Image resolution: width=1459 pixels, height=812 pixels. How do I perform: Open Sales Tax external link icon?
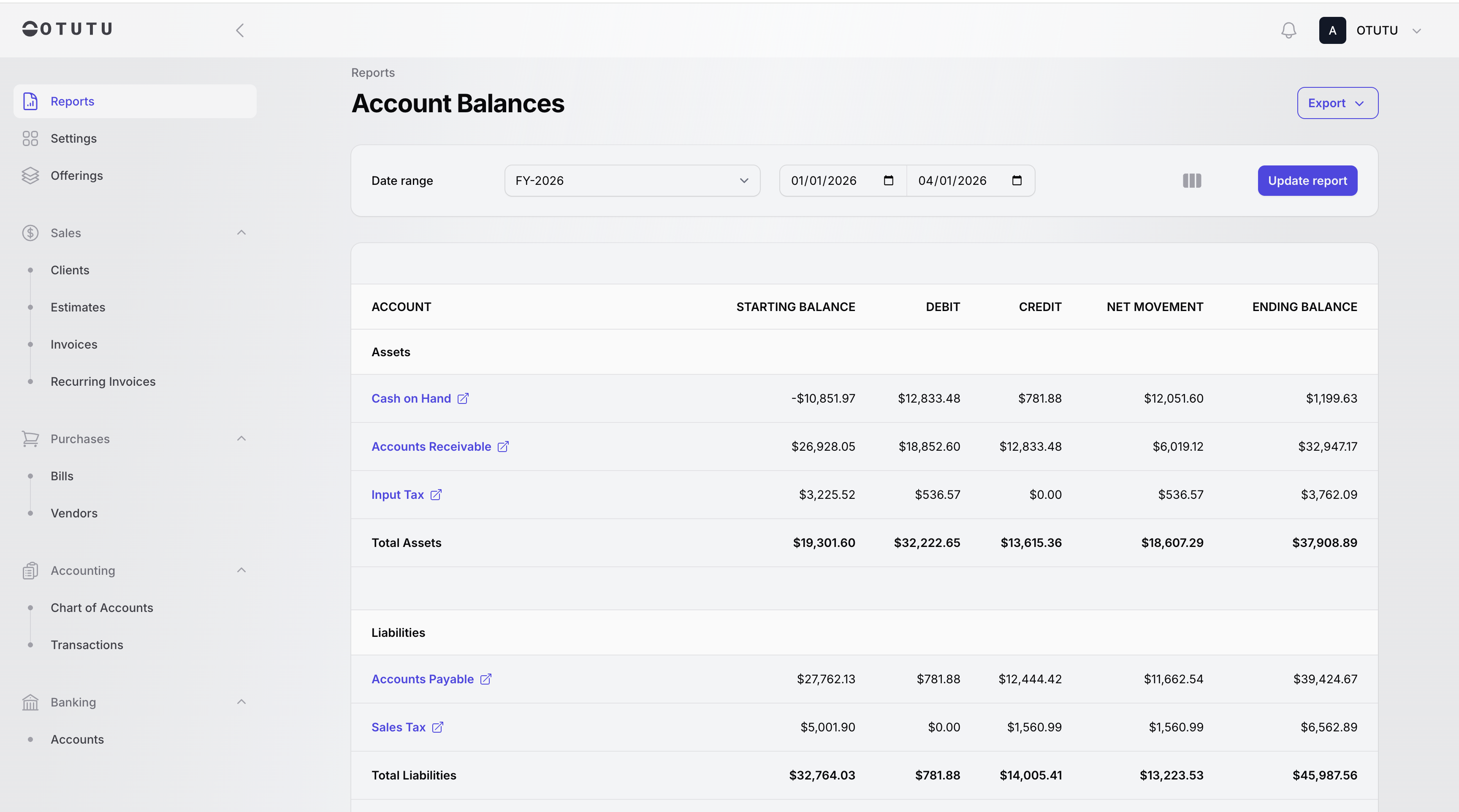tap(437, 727)
